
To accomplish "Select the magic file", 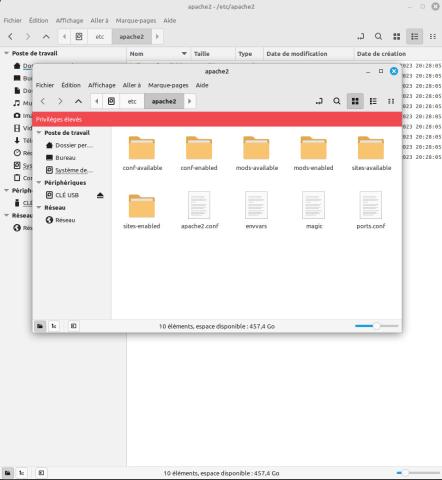I will point(314,211).
